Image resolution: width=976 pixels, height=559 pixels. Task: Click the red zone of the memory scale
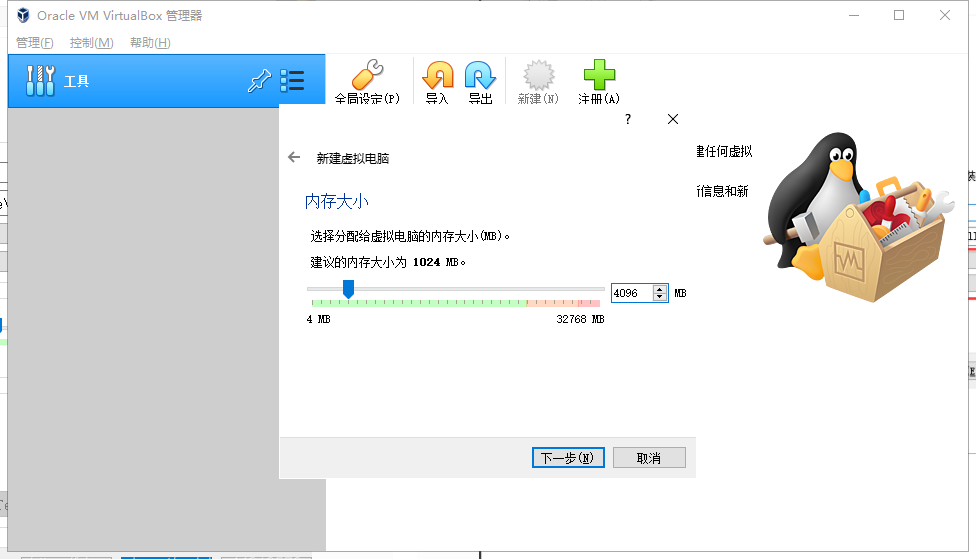pyautogui.click(x=589, y=303)
